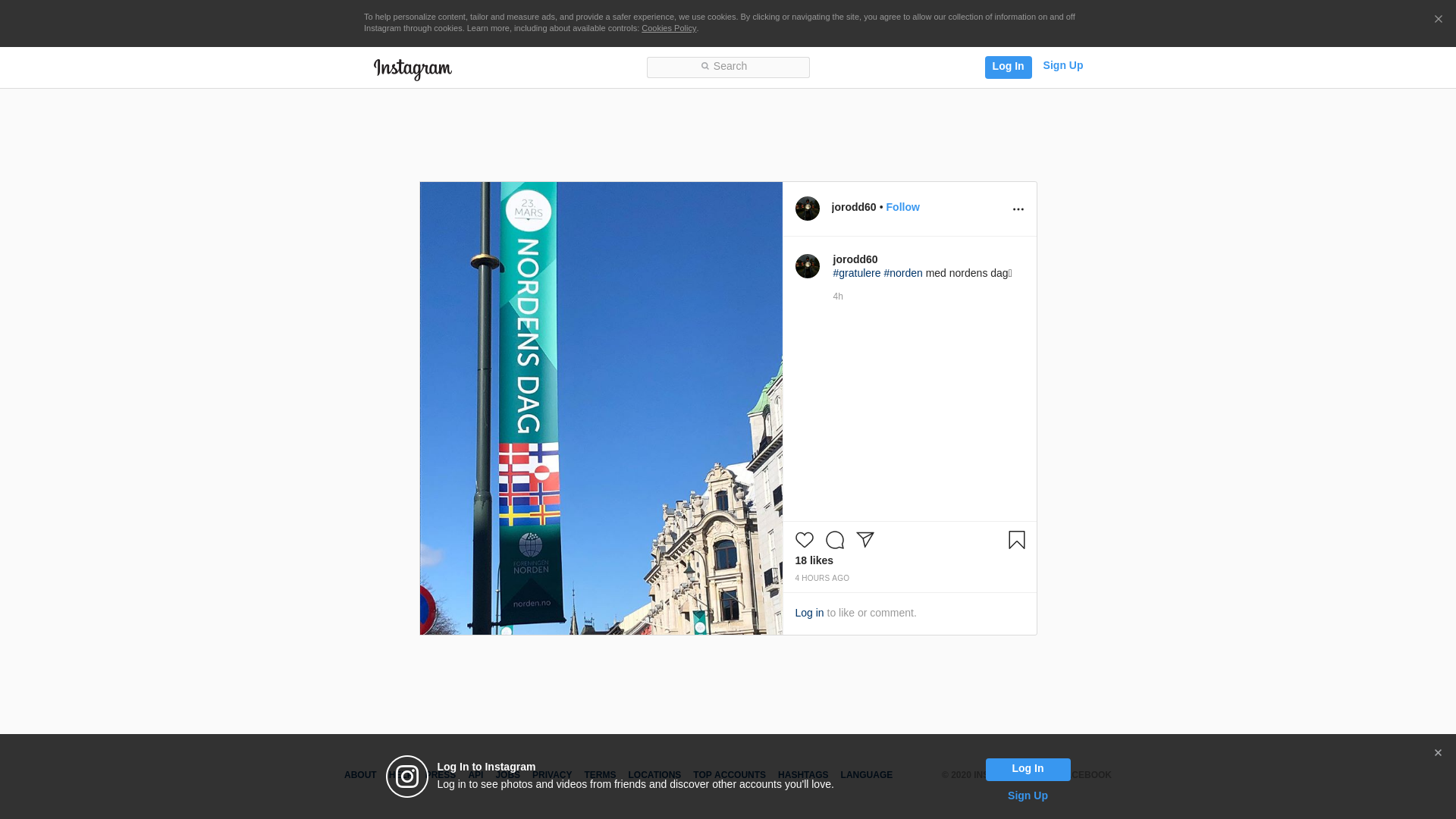Open the Cookies Policy link

668,29
